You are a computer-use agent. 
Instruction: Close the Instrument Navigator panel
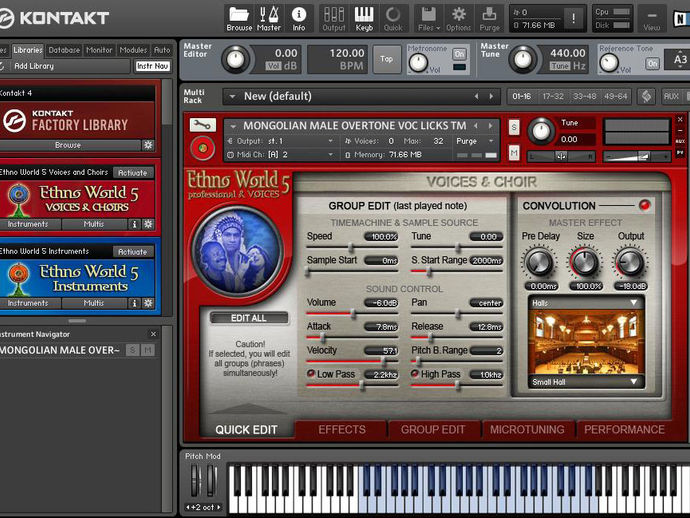pos(153,334)
